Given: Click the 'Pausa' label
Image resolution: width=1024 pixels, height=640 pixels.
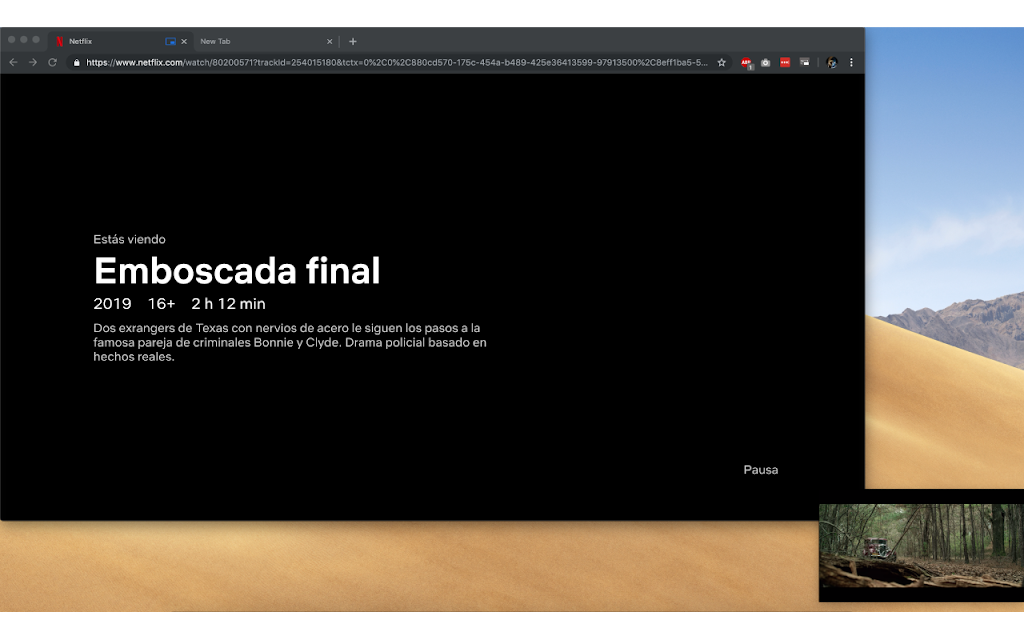Looking at the screenshot, I should click(x=761, y=470).
